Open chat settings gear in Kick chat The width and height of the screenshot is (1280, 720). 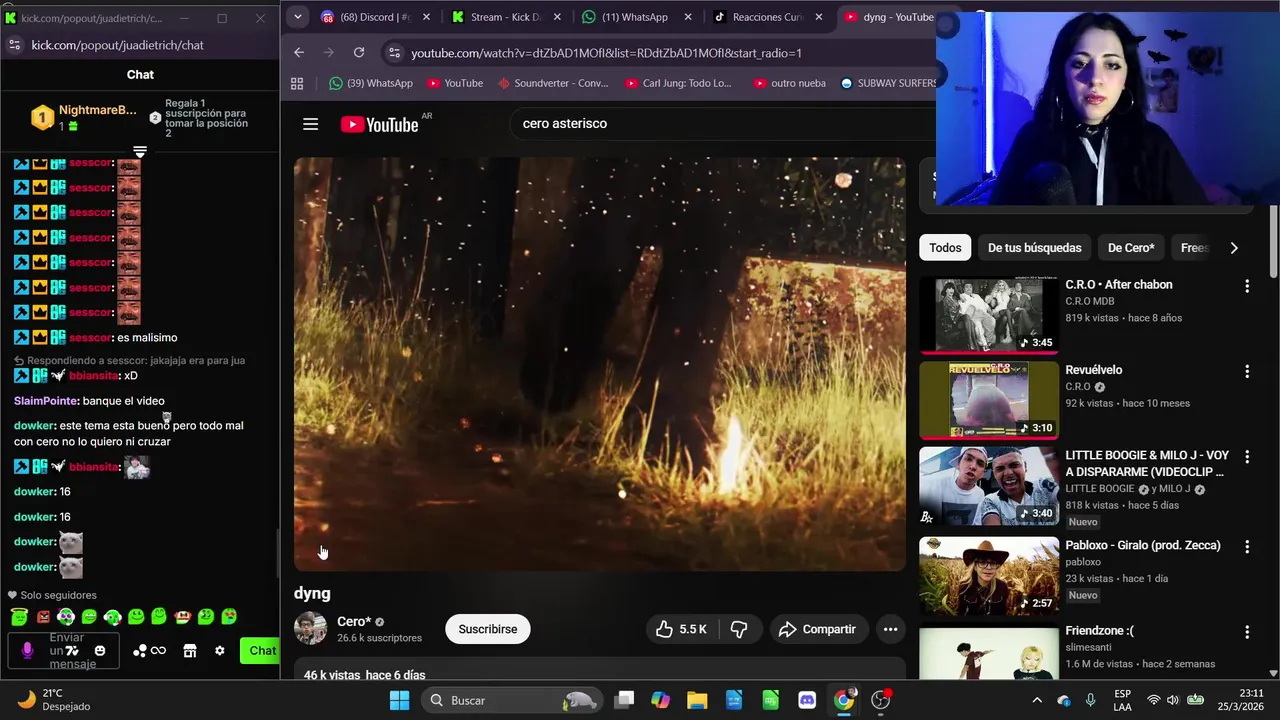220,651
